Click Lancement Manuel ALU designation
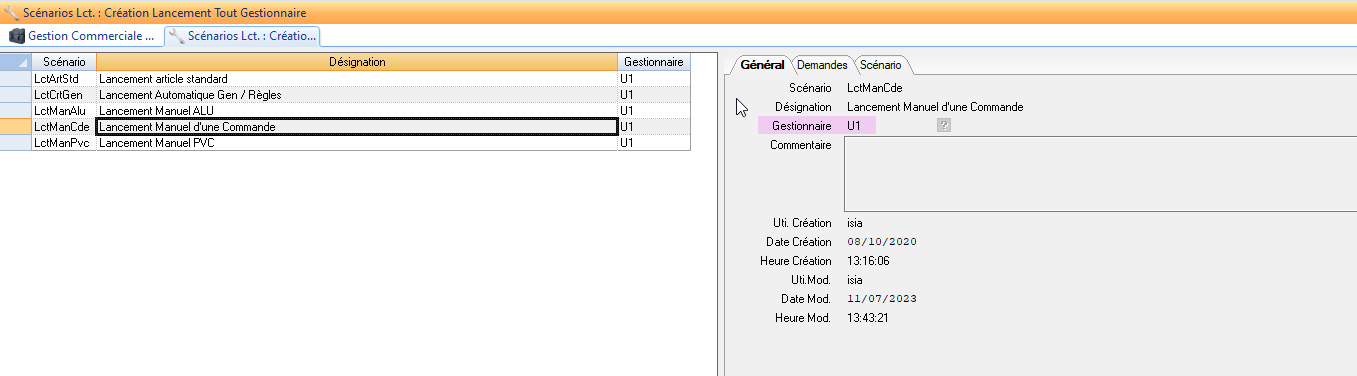 click(357, 111)
